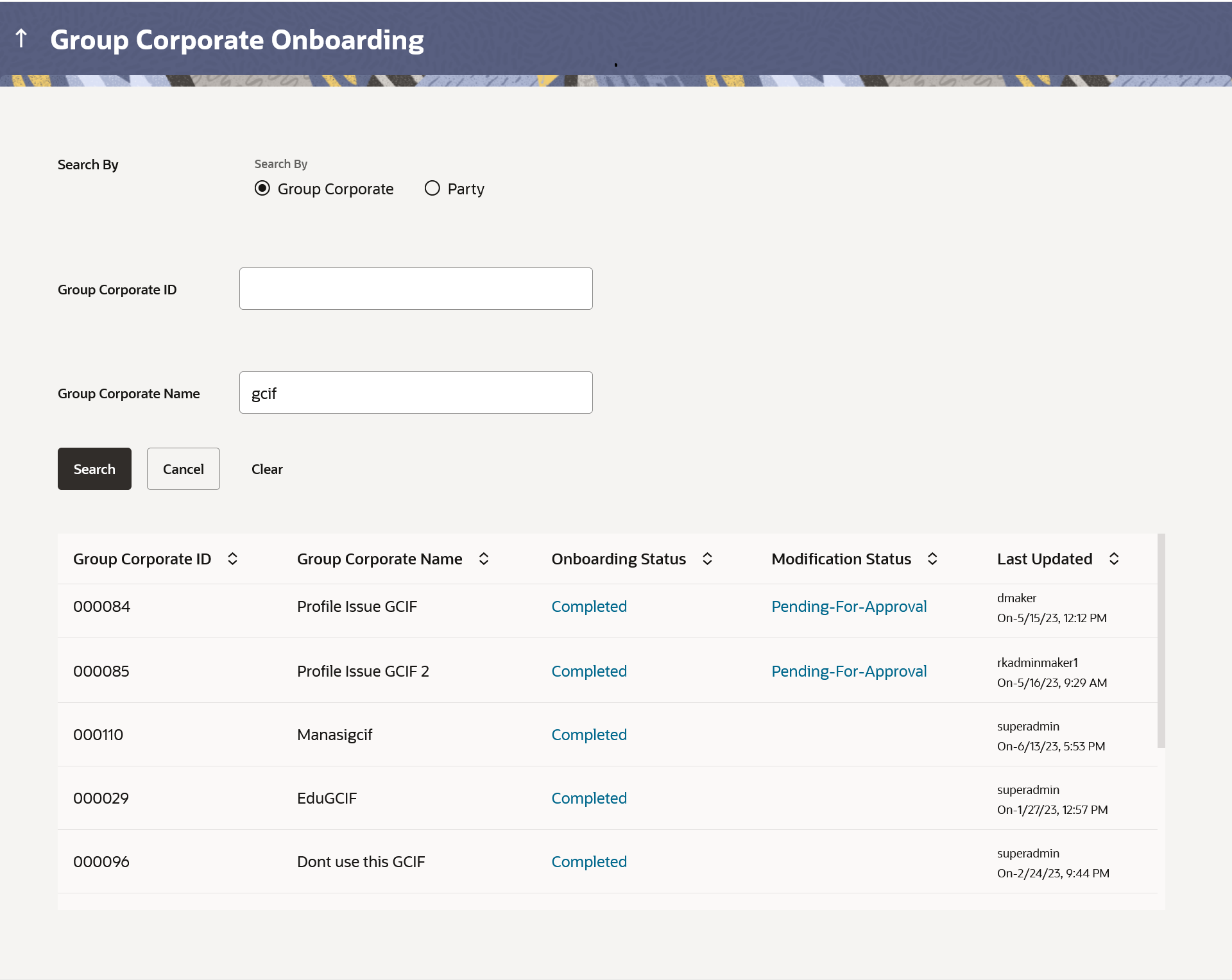The image size is (1232, 980).
Task: Click the Group Corporate Name field
Action: tap(416, 393)
